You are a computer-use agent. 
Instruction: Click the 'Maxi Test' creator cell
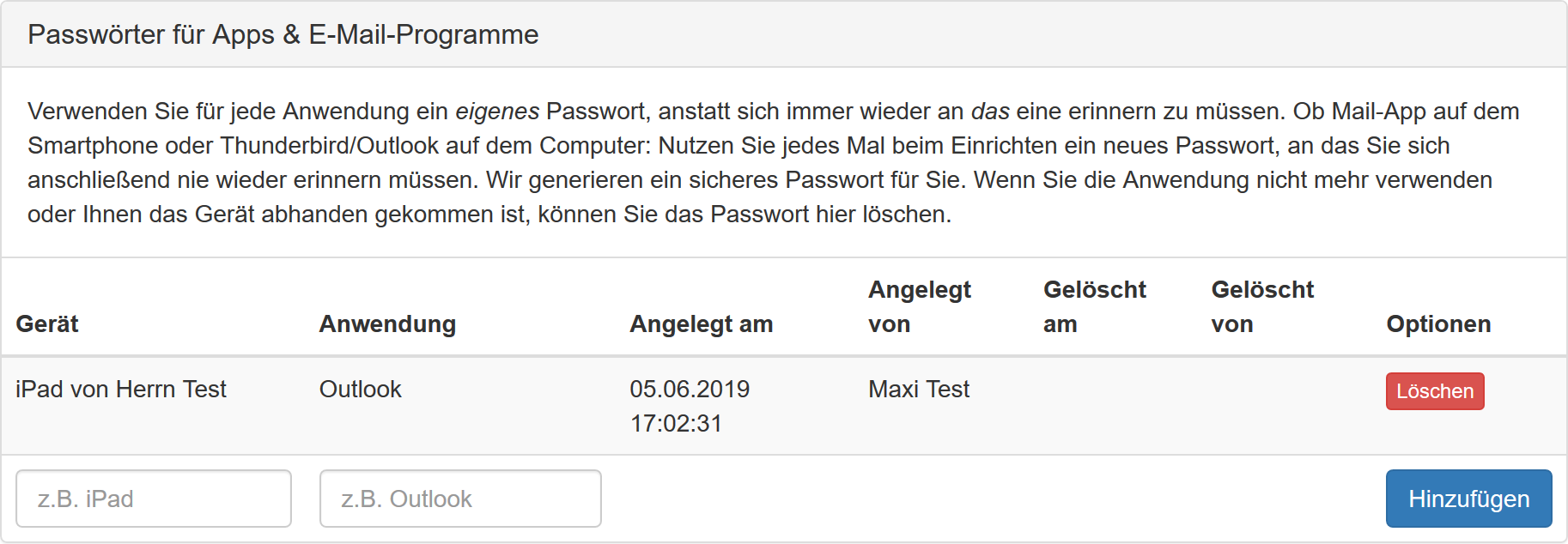(917, 390)
